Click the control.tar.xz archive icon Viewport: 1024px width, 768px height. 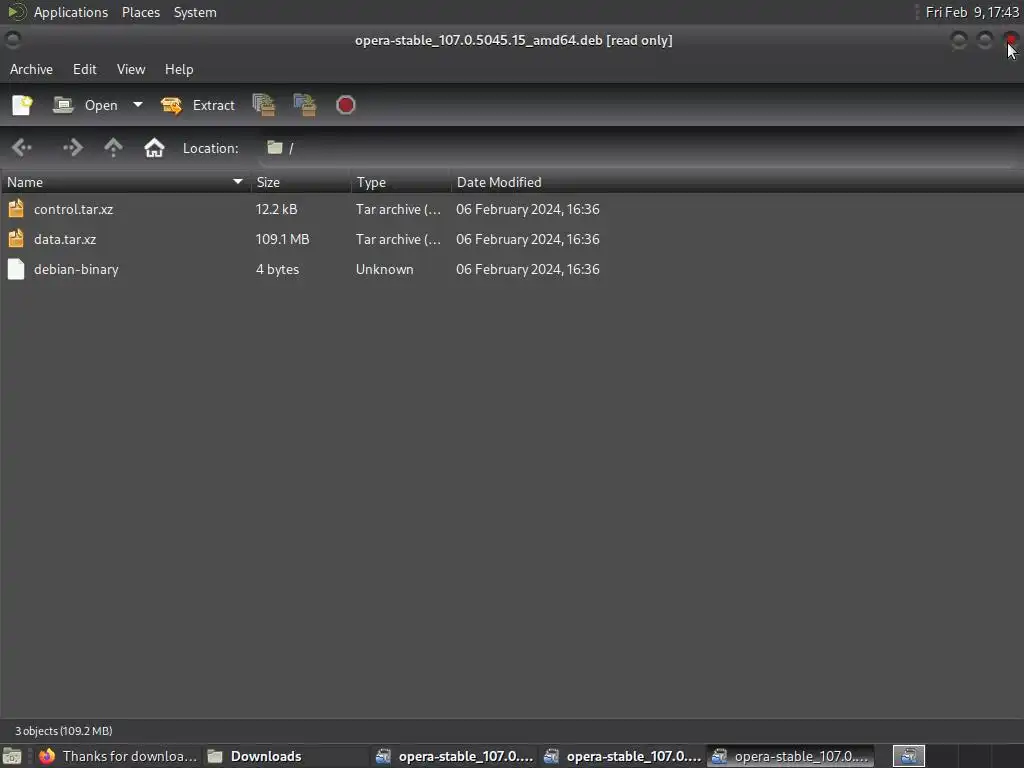[16, 208]
